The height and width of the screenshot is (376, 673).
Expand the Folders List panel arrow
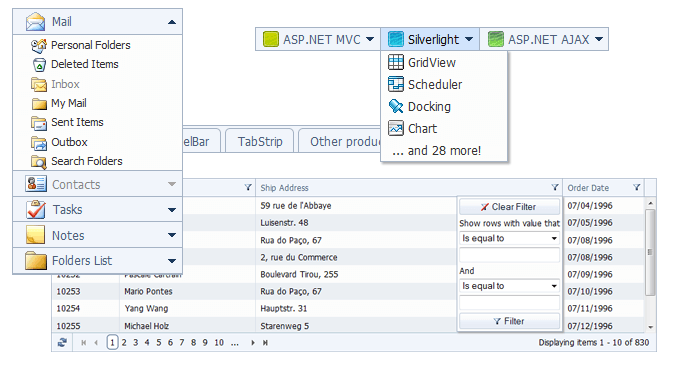172,261
